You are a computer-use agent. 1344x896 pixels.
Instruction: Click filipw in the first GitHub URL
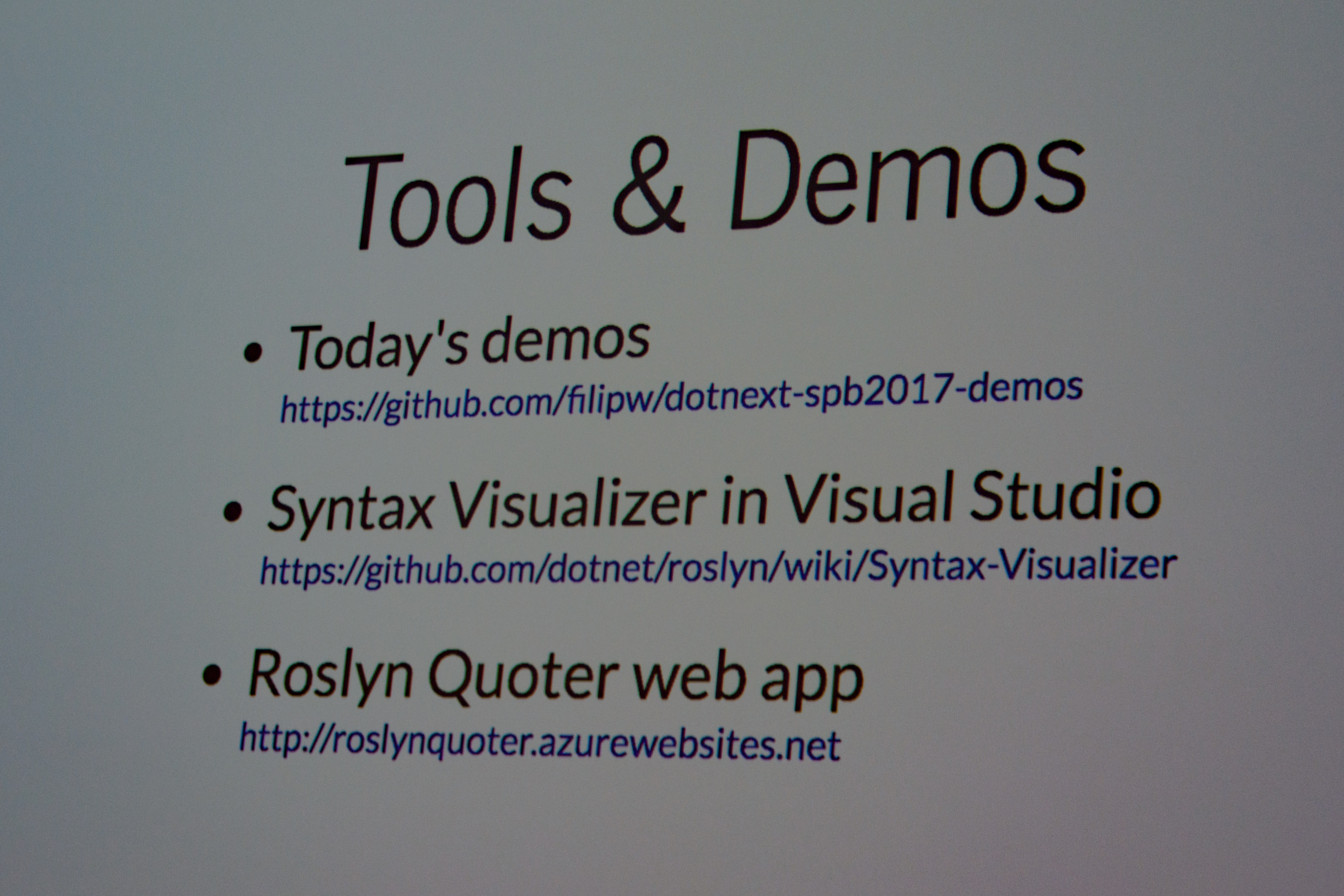tap(610, 401)
